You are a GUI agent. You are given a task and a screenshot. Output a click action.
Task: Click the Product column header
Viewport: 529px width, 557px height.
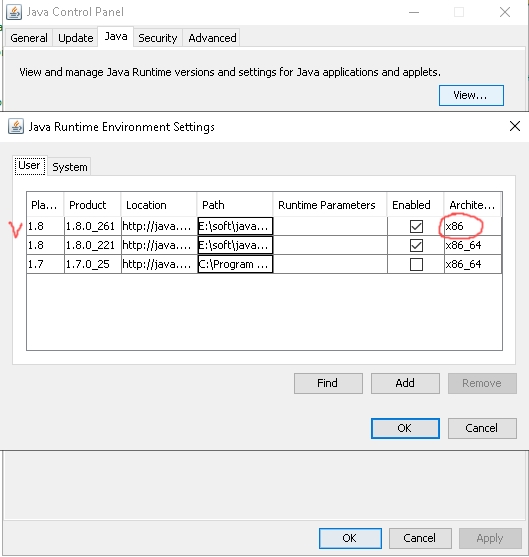[x=92, y=205]
